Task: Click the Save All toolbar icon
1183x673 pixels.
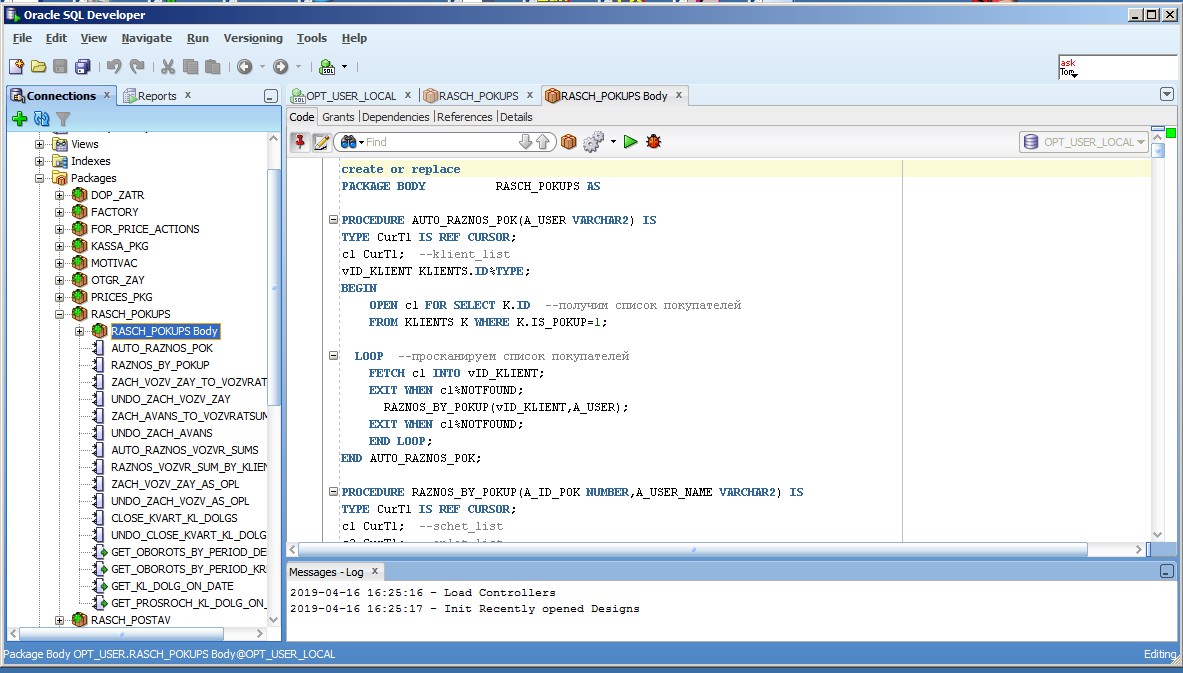Action: click(x=82, y=67)
